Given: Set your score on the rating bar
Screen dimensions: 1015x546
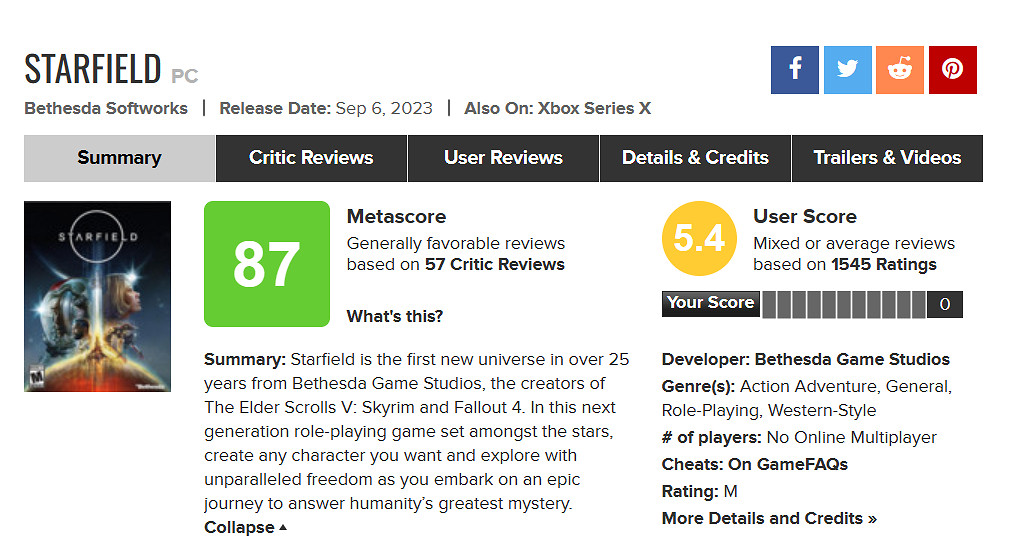Looking at the screenshot, I should [x=843, y=304].
